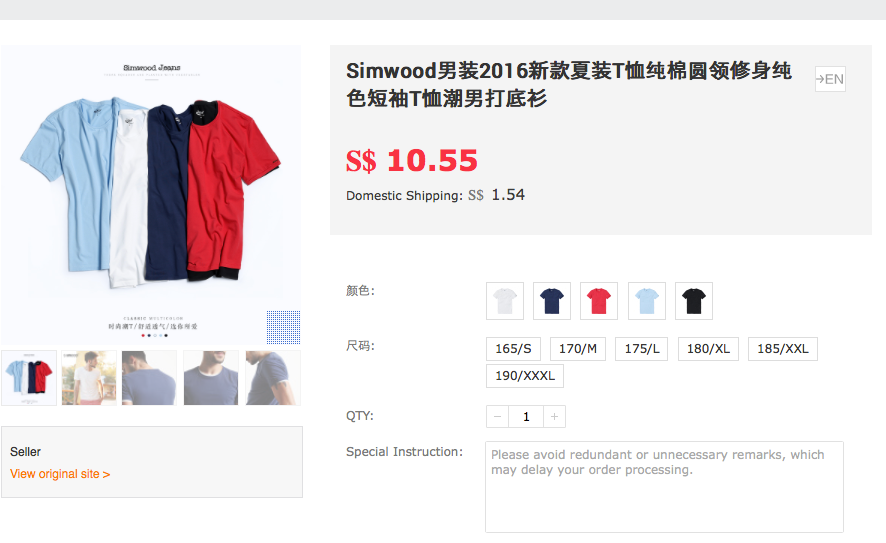Viewport: 886px width, 543px height.
Task: Choose size 180/XL
Action: point(709,349)
